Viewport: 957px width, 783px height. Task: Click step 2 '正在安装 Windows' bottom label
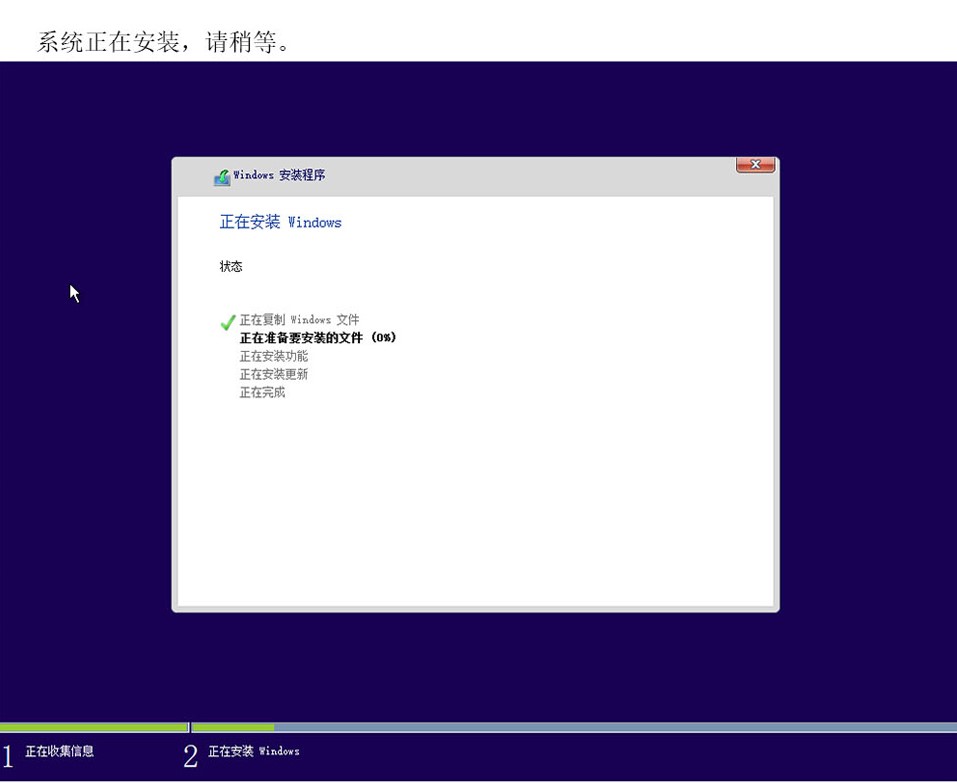click(x=254, y=751)
